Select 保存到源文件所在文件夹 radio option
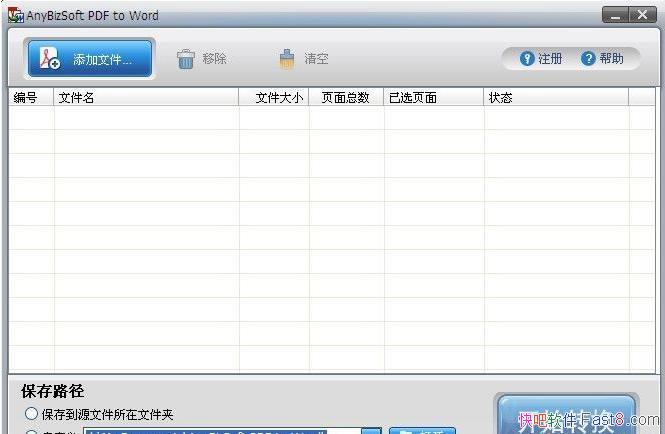The height and width of the screenshot is (434, 665). [x=31, y=414]
